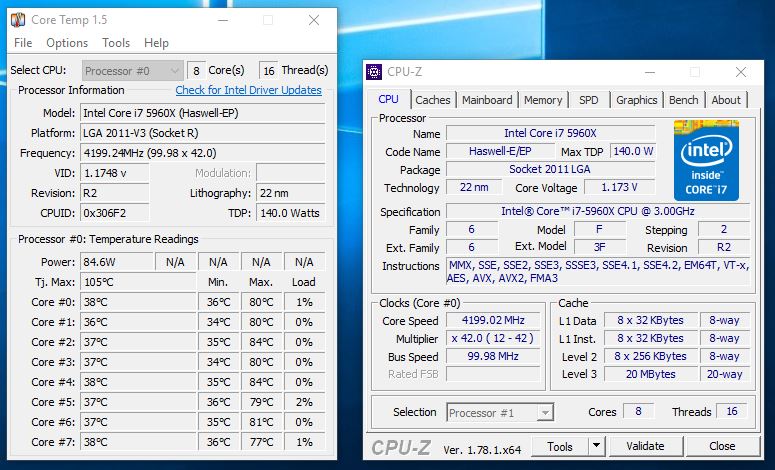Open the Help menu in Core Temp
The image size is (775, 470).
click(156, 43)
